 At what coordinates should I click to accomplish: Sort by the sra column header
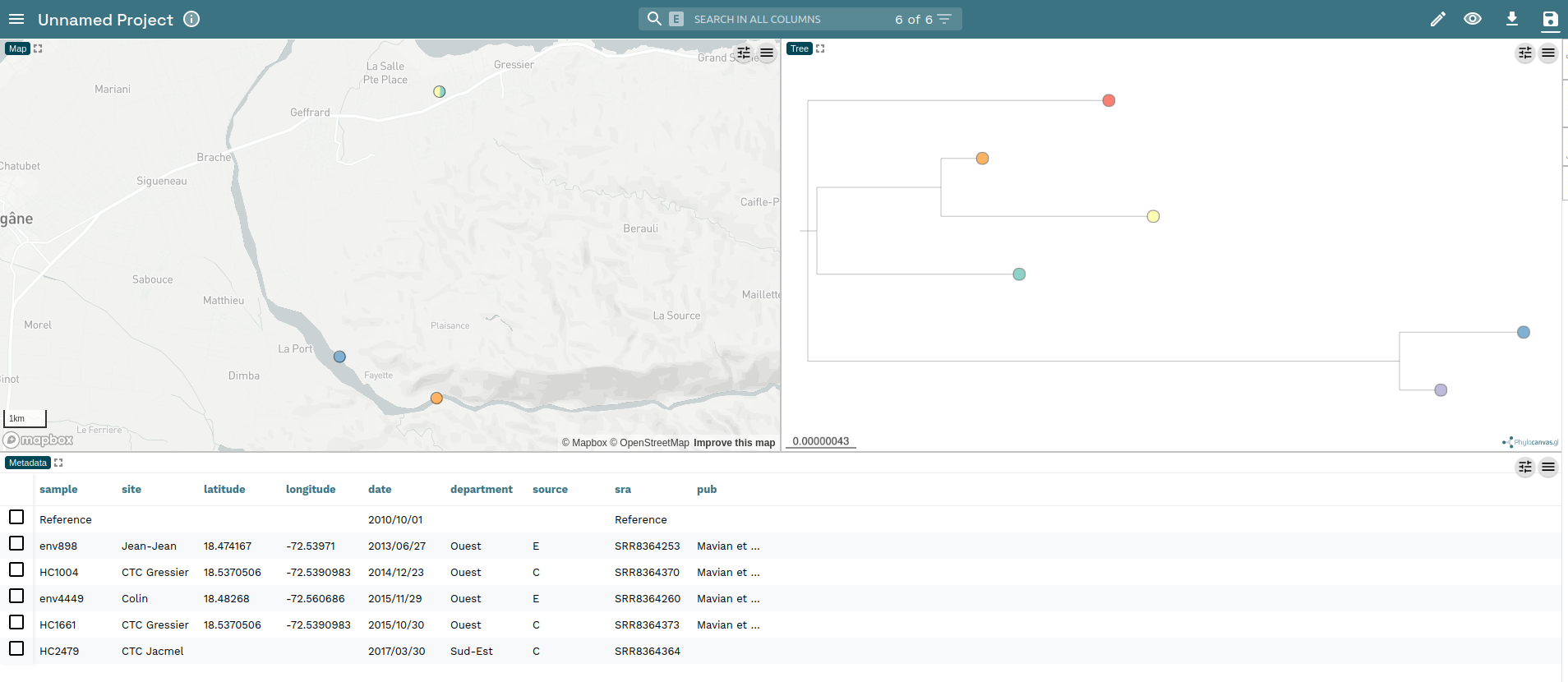coord(623,489)
